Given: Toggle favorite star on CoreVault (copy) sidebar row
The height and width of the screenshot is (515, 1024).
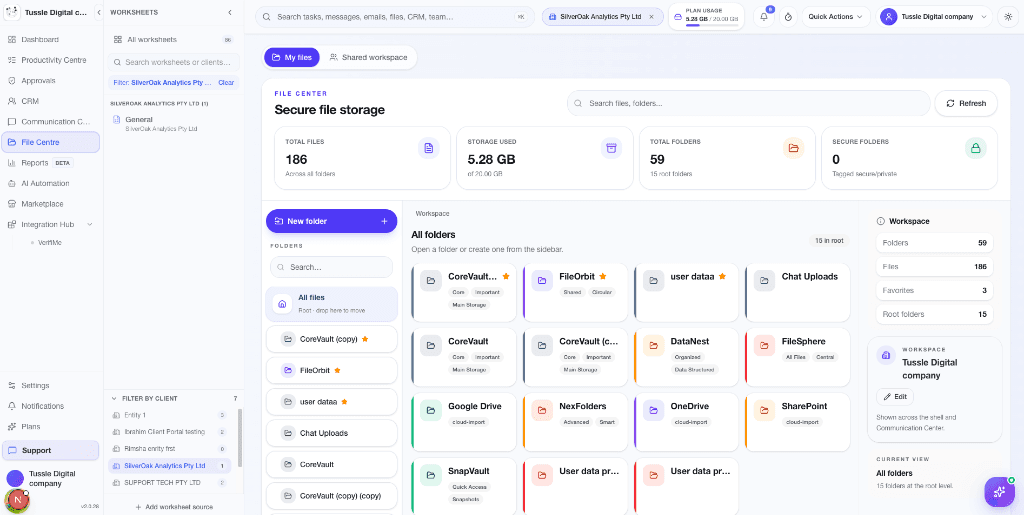Looking at the screenshot, I should (365, 339).
